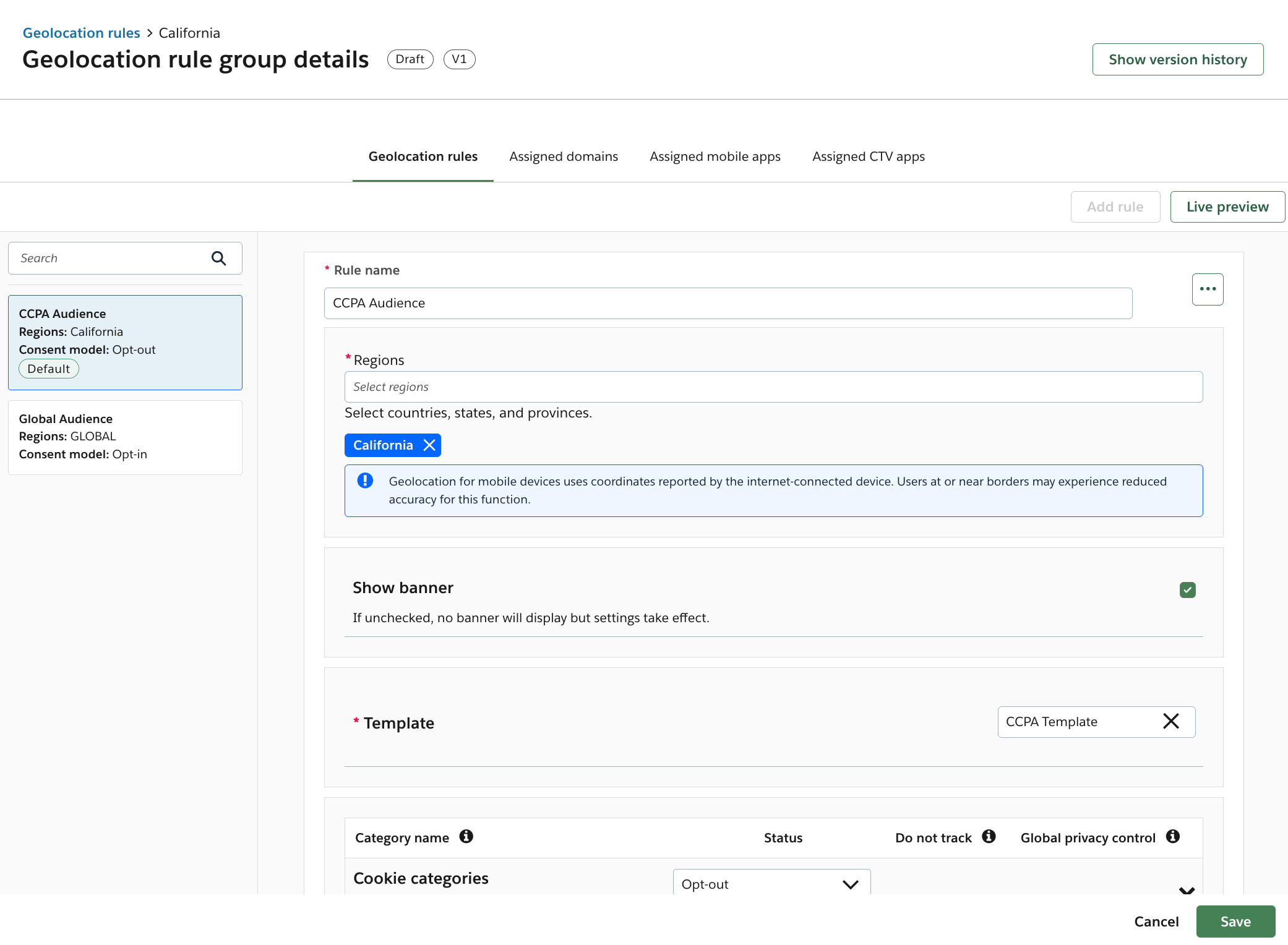Click the Global privacy control info icon

[1172, 837]
